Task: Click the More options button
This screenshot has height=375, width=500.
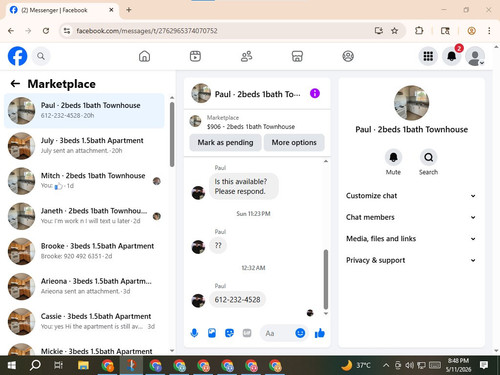Action: (x=294, y=143)
